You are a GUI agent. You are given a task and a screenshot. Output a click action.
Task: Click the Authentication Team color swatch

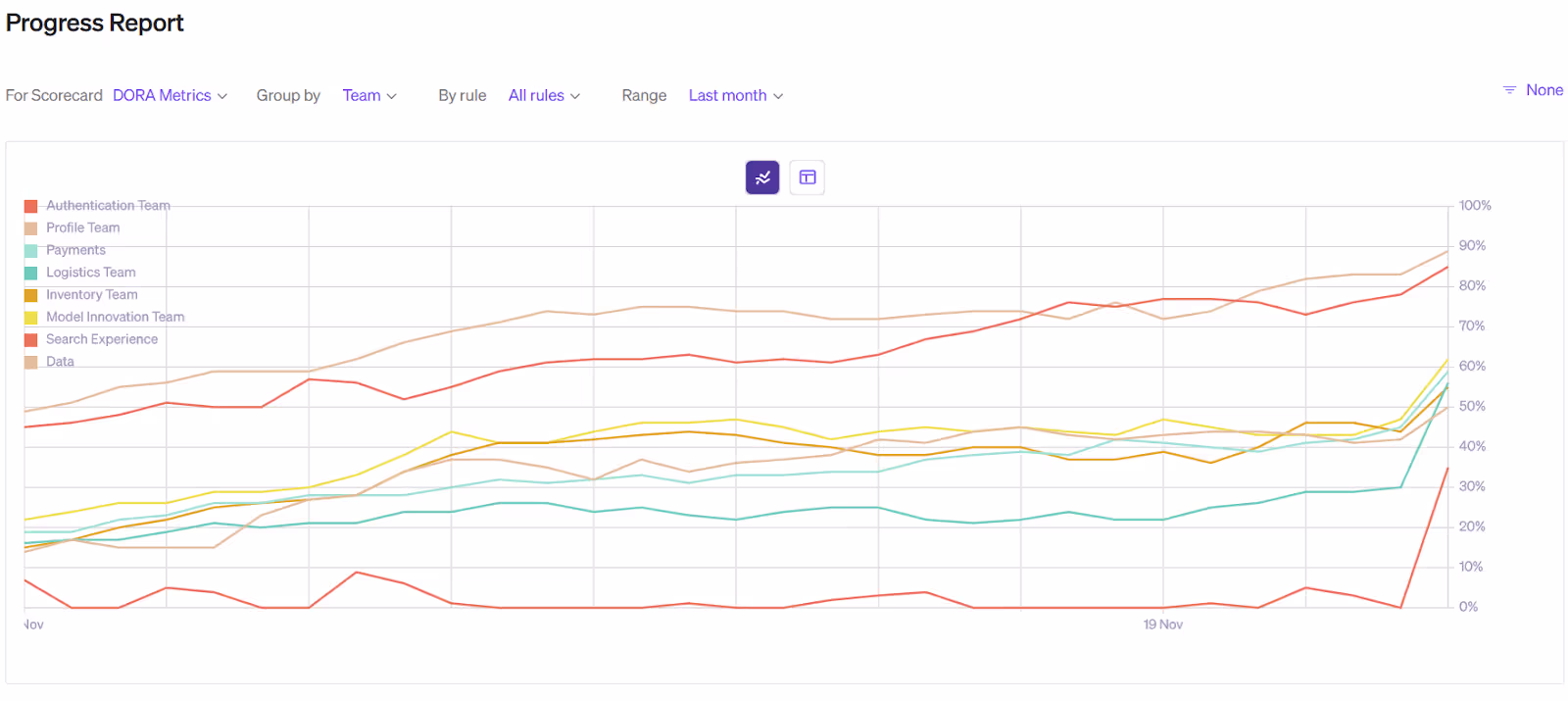pyautogui.click(x=31, y=206)
